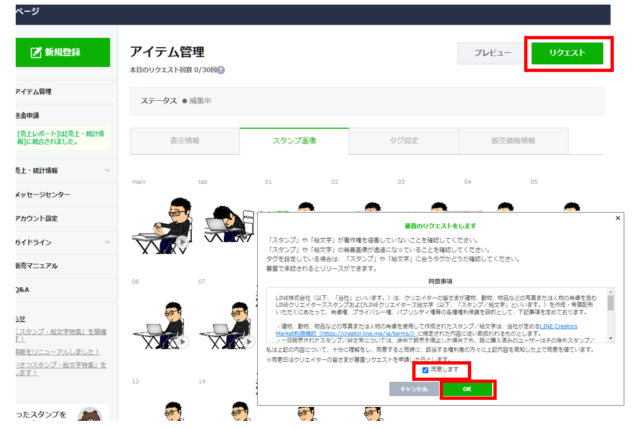Click the green 売上レポート notice text
The image size is (640, 428).
[61, 137]
